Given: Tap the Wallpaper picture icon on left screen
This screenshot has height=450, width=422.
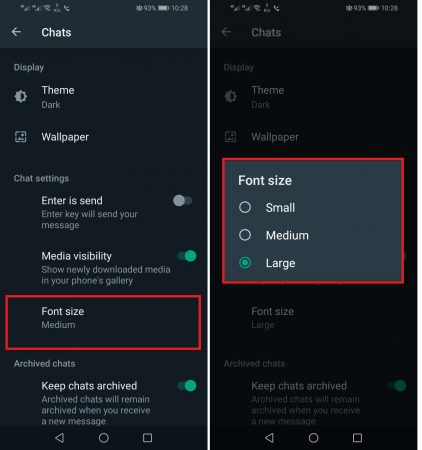Looking at the screenshot, I should (x=21, y=137).
